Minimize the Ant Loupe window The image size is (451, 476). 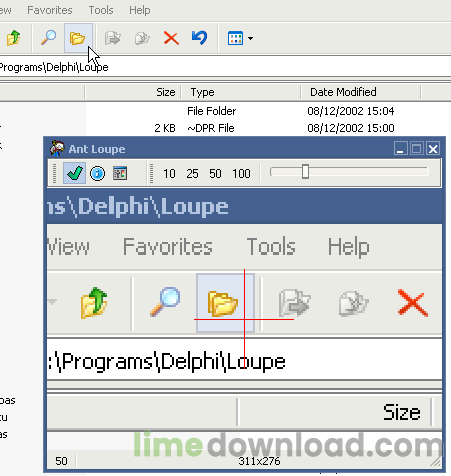tap(400, 148)
